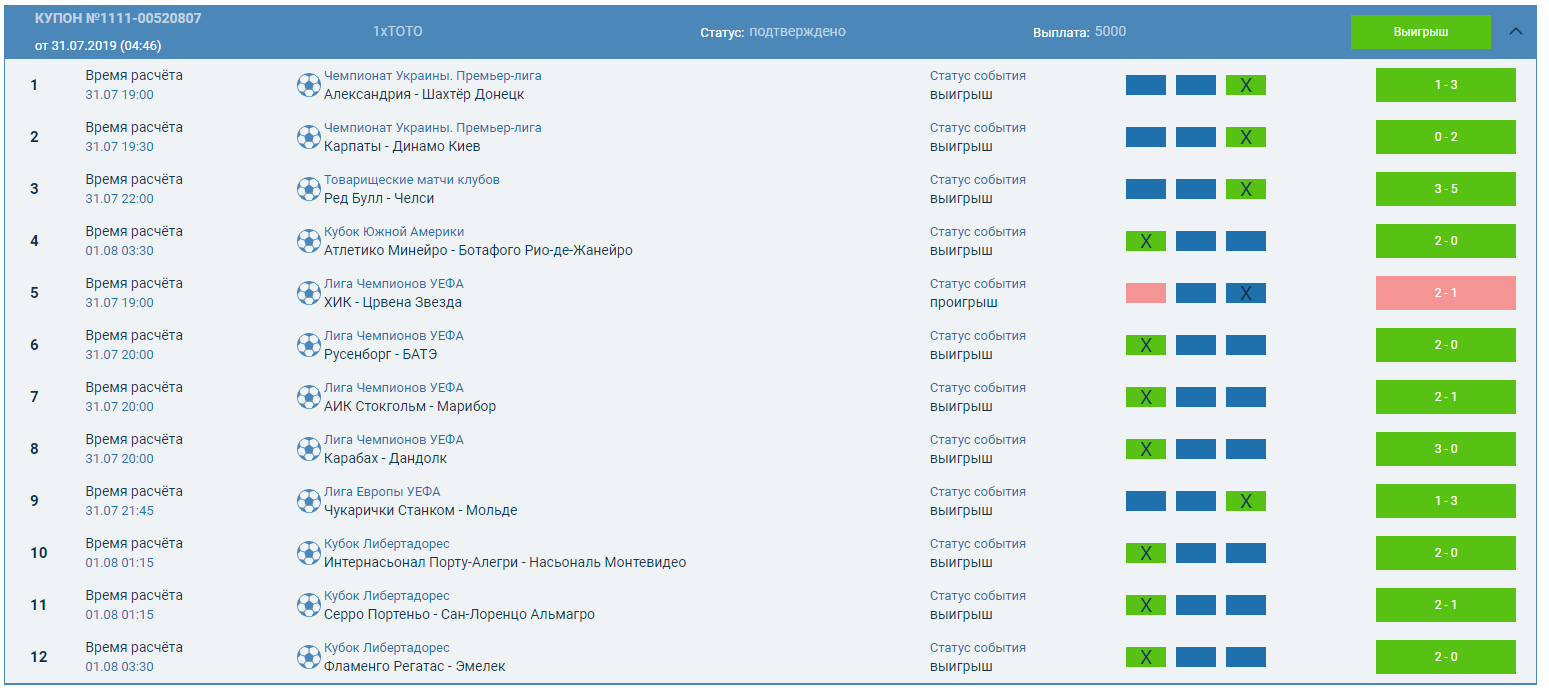Click the coupon number КУПОН №1111-00520807 title
The height and width of the screenshot is (691, 1549).
point(118,19)
